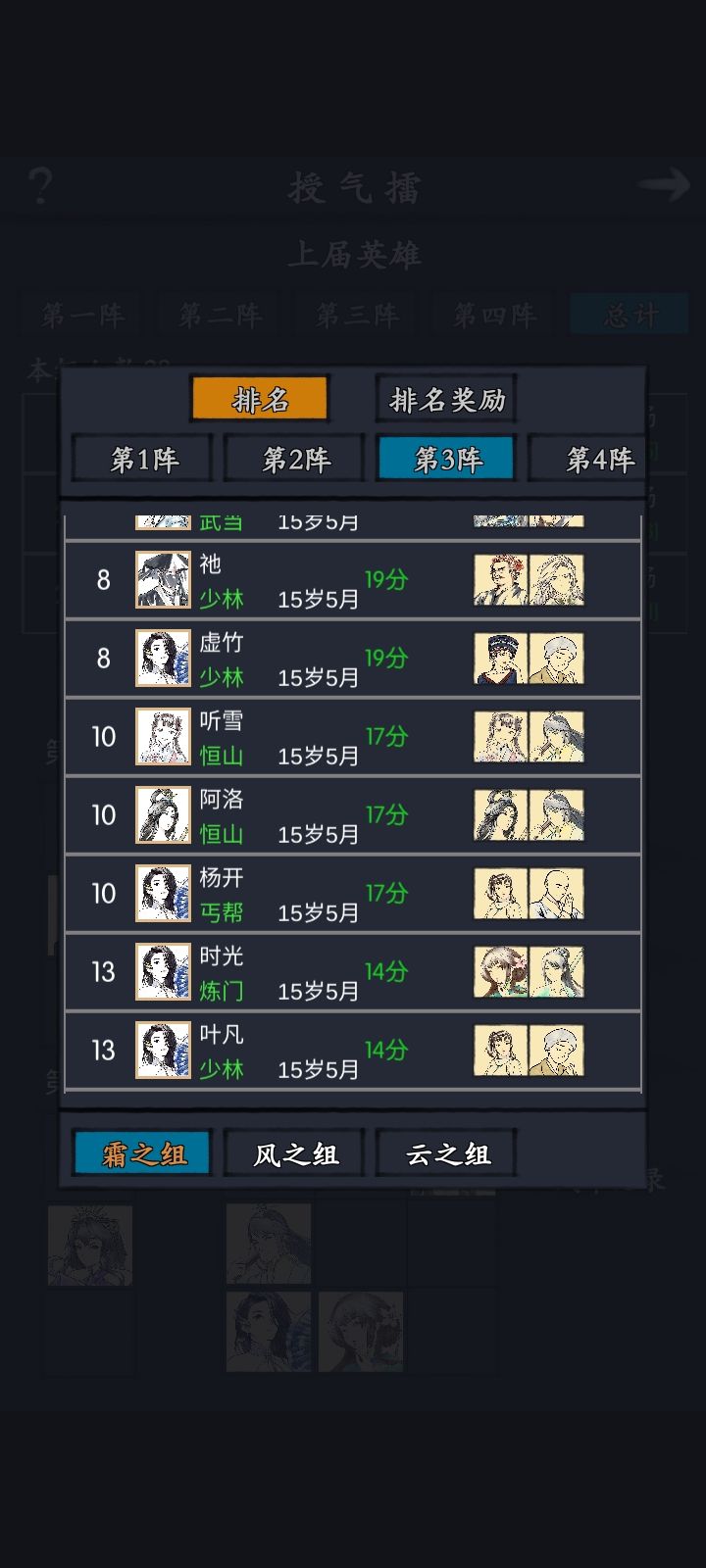Tap 衪's character portrait

pos(163,579)
